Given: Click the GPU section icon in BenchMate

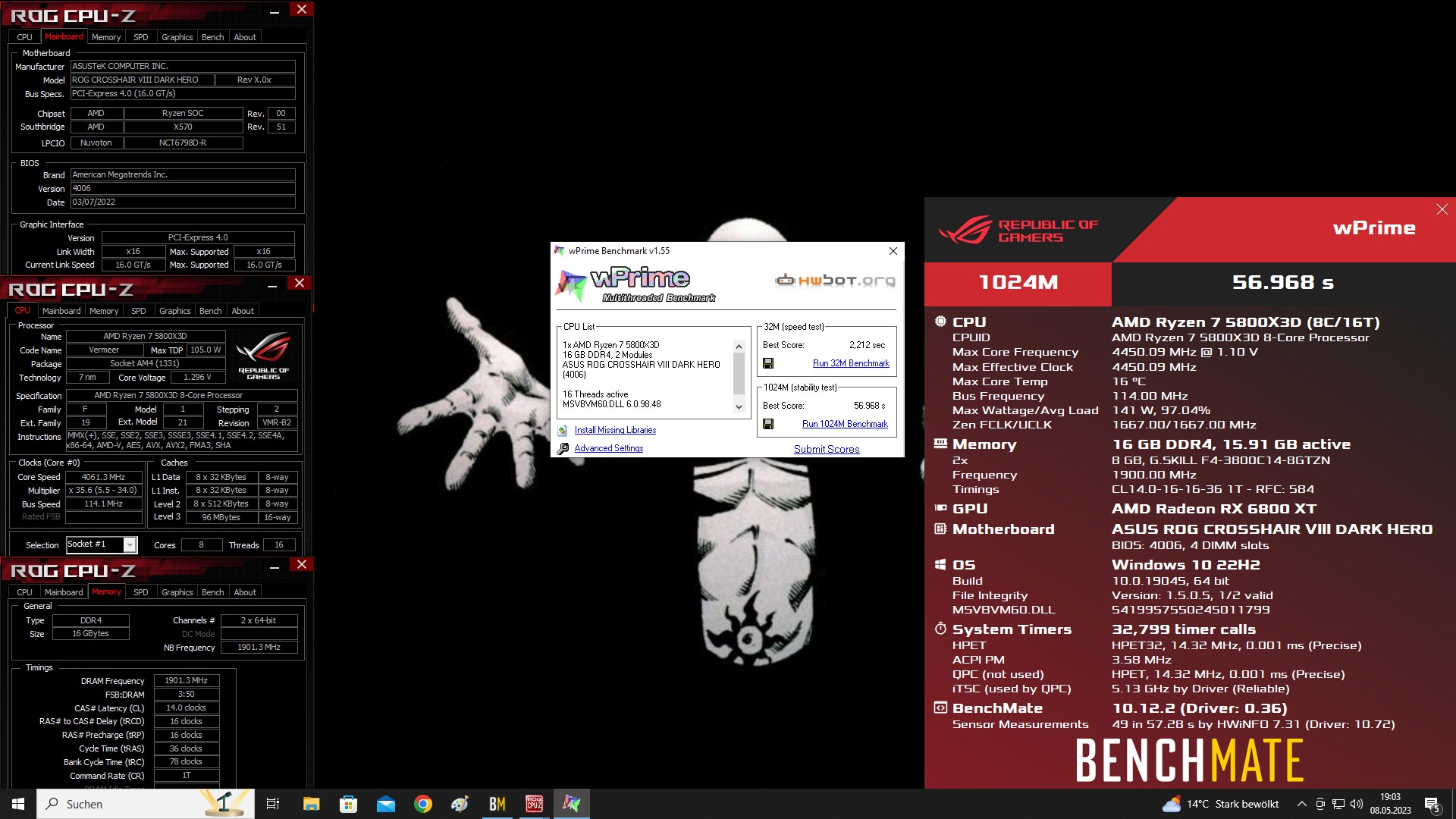Looking at the screenshot, I should click(x=940, y=508).
